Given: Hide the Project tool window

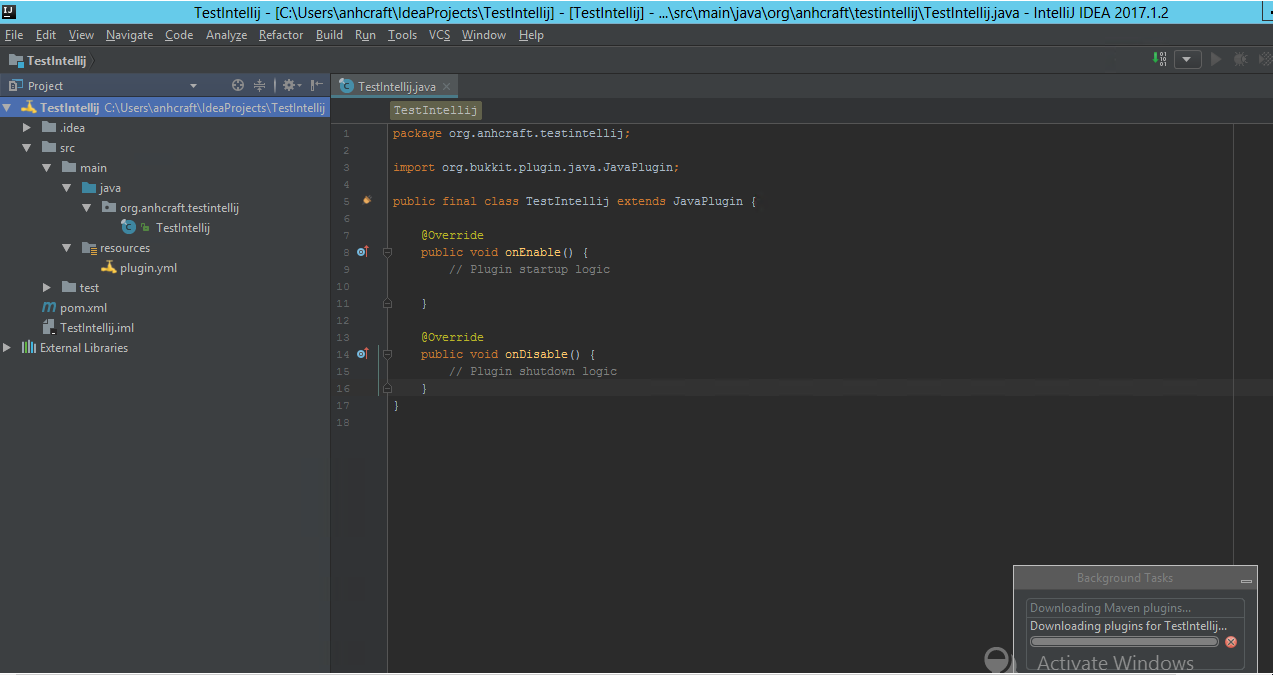Looking at the screenshot, I should (x=317, y=86).
